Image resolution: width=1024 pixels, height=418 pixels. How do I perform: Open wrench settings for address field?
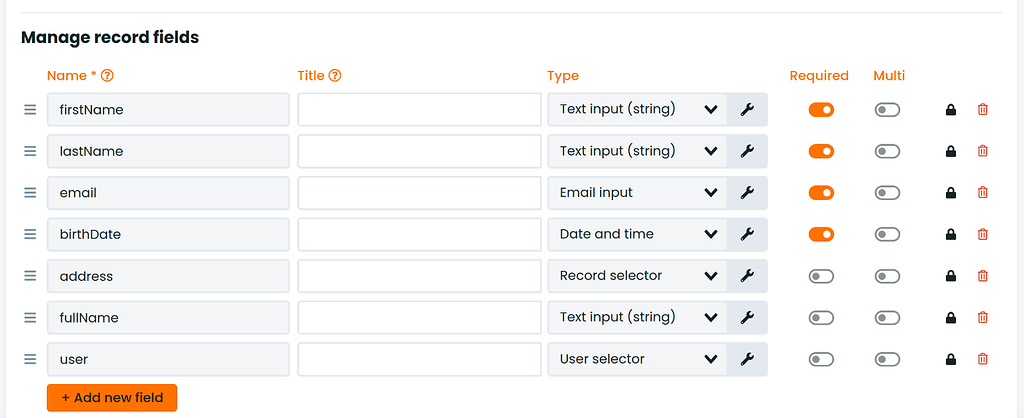coord(747,276)
